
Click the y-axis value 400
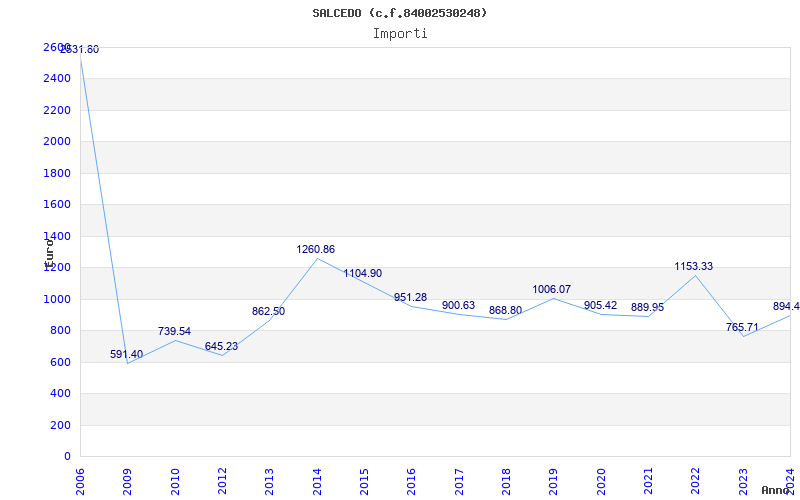61,394
